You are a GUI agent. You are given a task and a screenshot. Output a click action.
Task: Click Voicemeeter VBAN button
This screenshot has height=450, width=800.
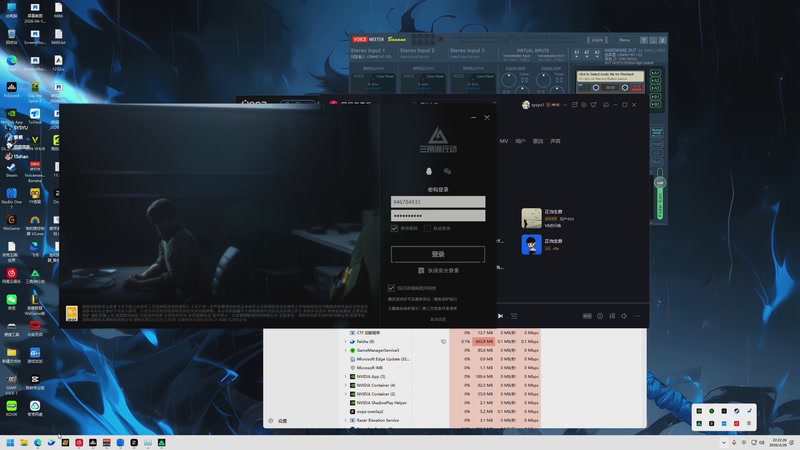[x=597, y=40]
